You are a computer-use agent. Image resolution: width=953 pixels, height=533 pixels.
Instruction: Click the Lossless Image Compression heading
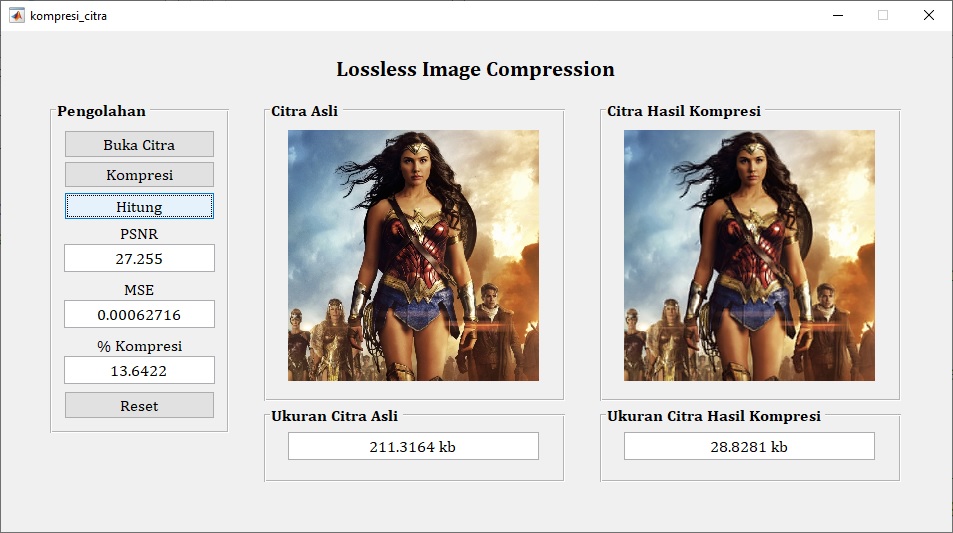475,70
